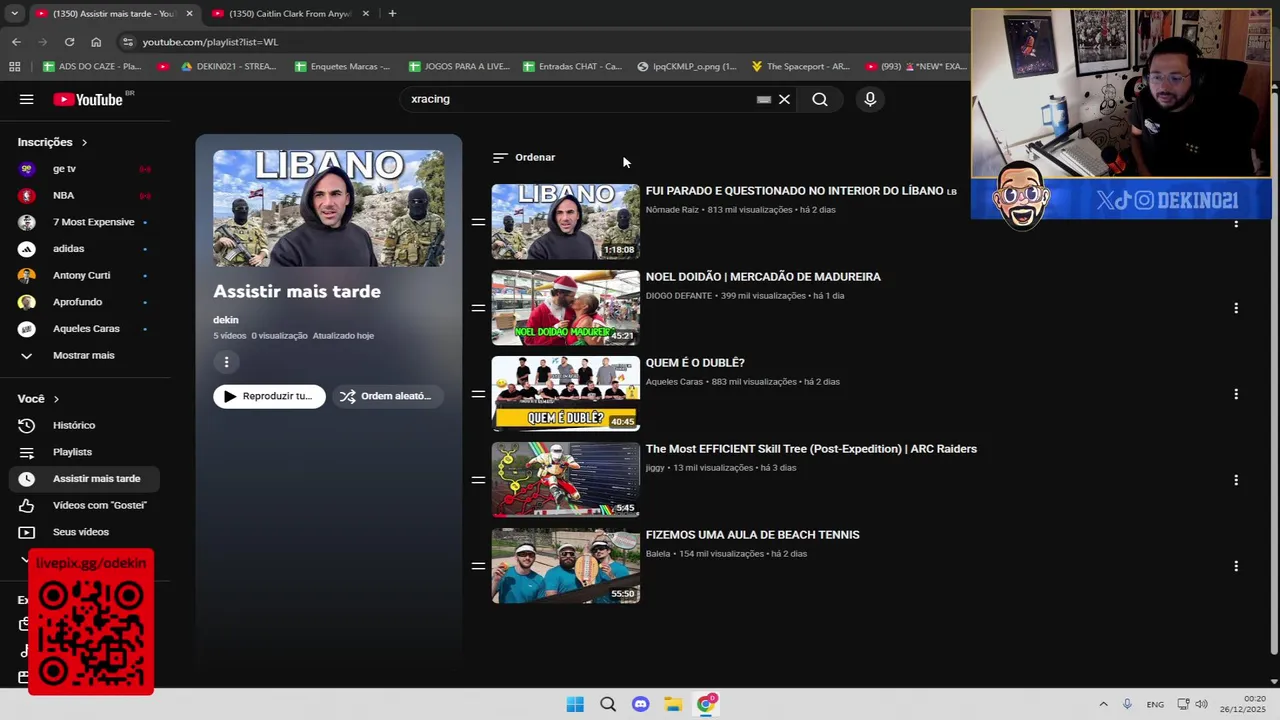Open taskbar volume icon

pyautogui.click(x=1201, y=704)
